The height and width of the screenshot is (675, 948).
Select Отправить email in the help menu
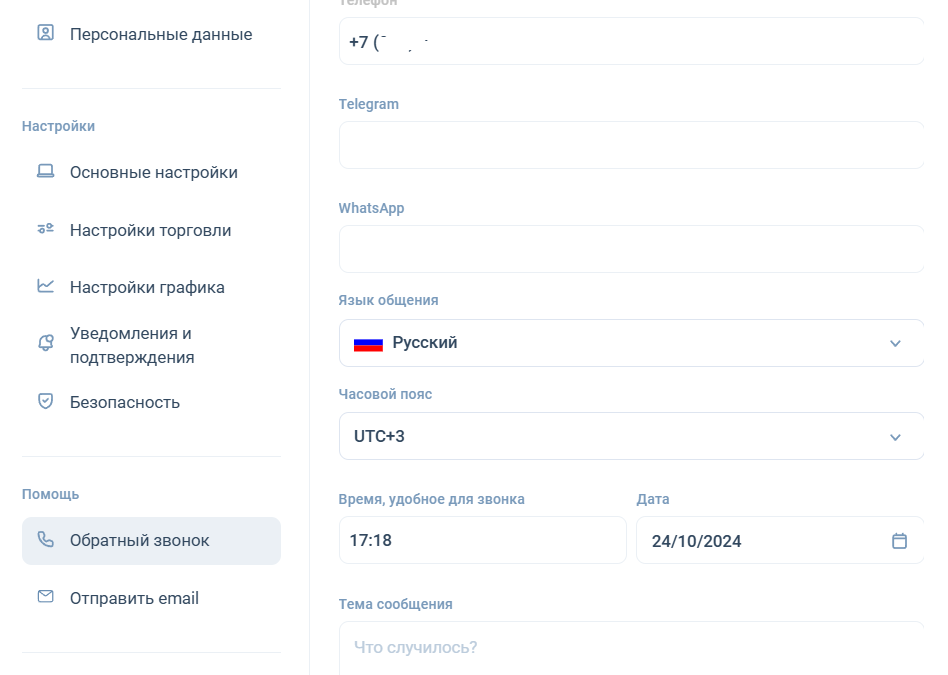(x=134, y=598)
